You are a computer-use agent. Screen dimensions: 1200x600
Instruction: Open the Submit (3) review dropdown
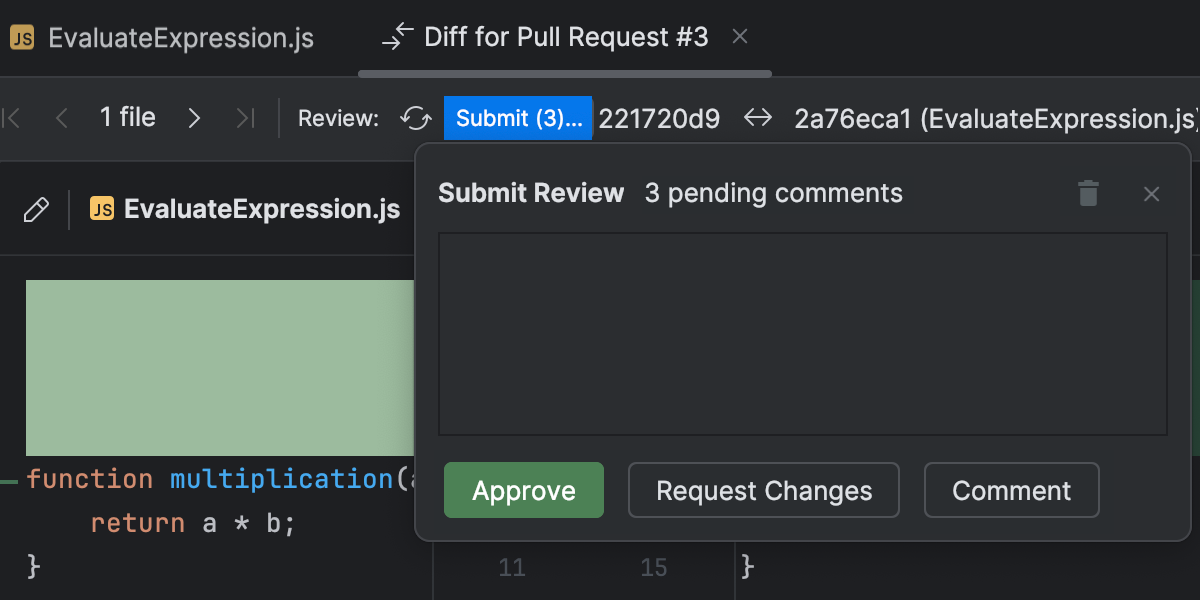(518, 118)
